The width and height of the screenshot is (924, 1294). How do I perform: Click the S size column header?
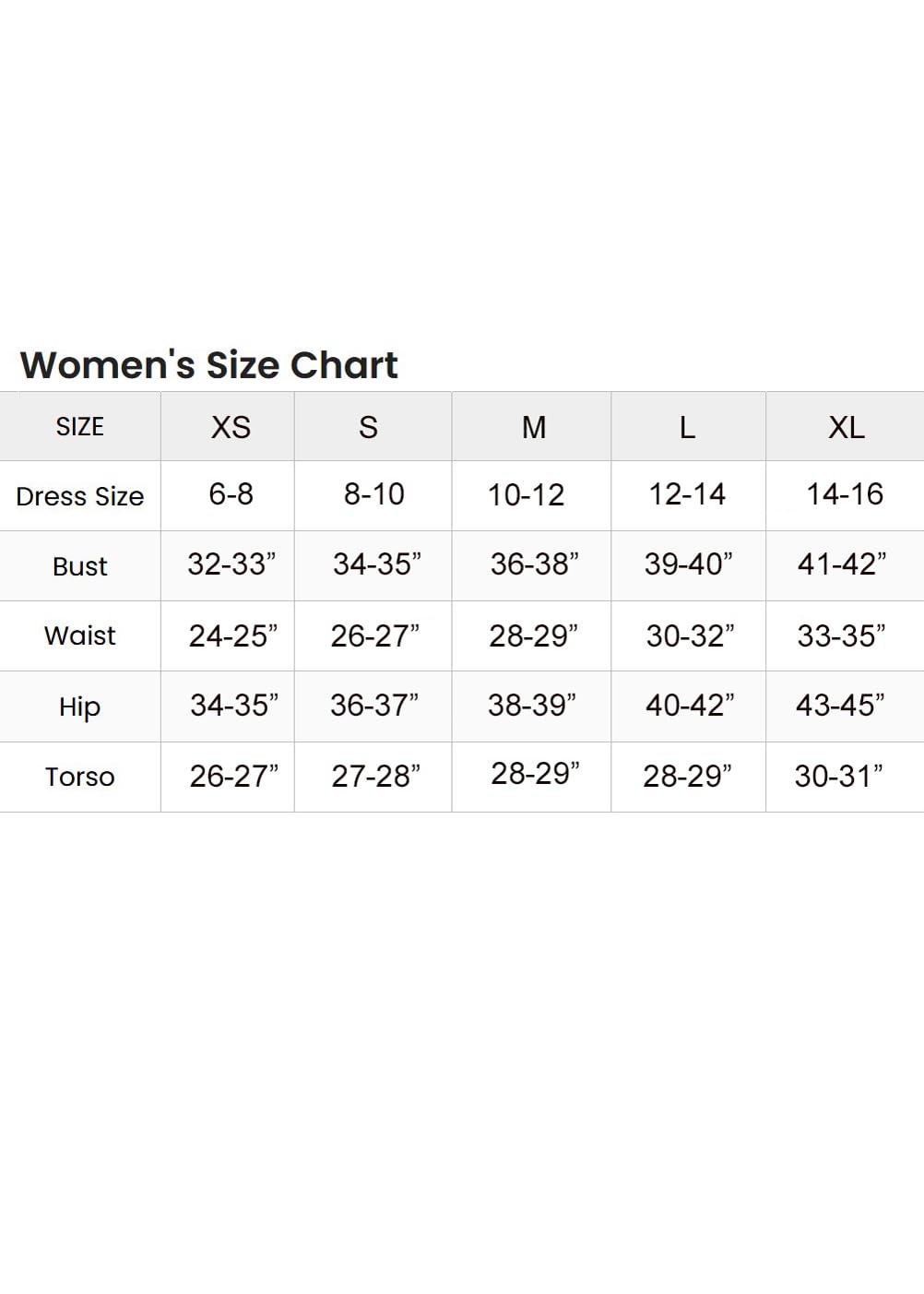click(368, 427)
